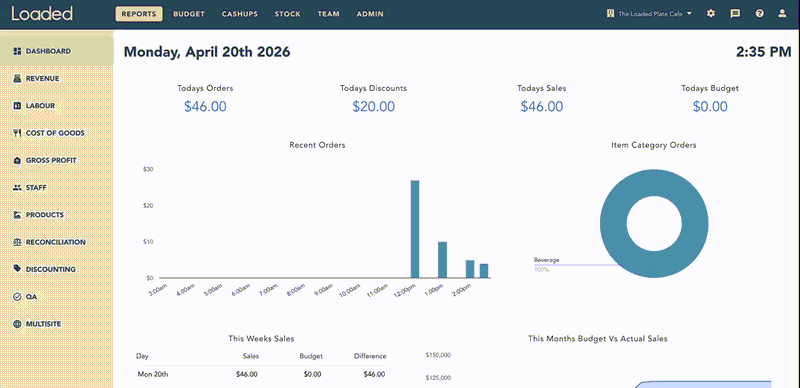Image resolution: width=800 pixels, height=388 pixels.
Task: Click the 2:35 PM clock text
Action: pyautogui.click(x=764, y=52)
